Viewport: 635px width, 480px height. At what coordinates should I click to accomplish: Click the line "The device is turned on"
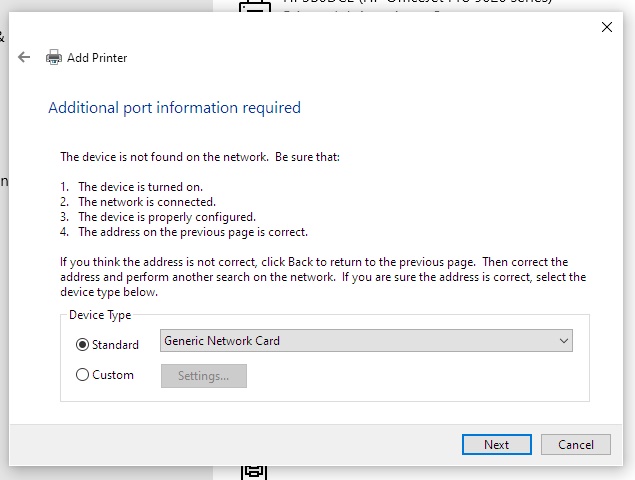click(140, 187)
